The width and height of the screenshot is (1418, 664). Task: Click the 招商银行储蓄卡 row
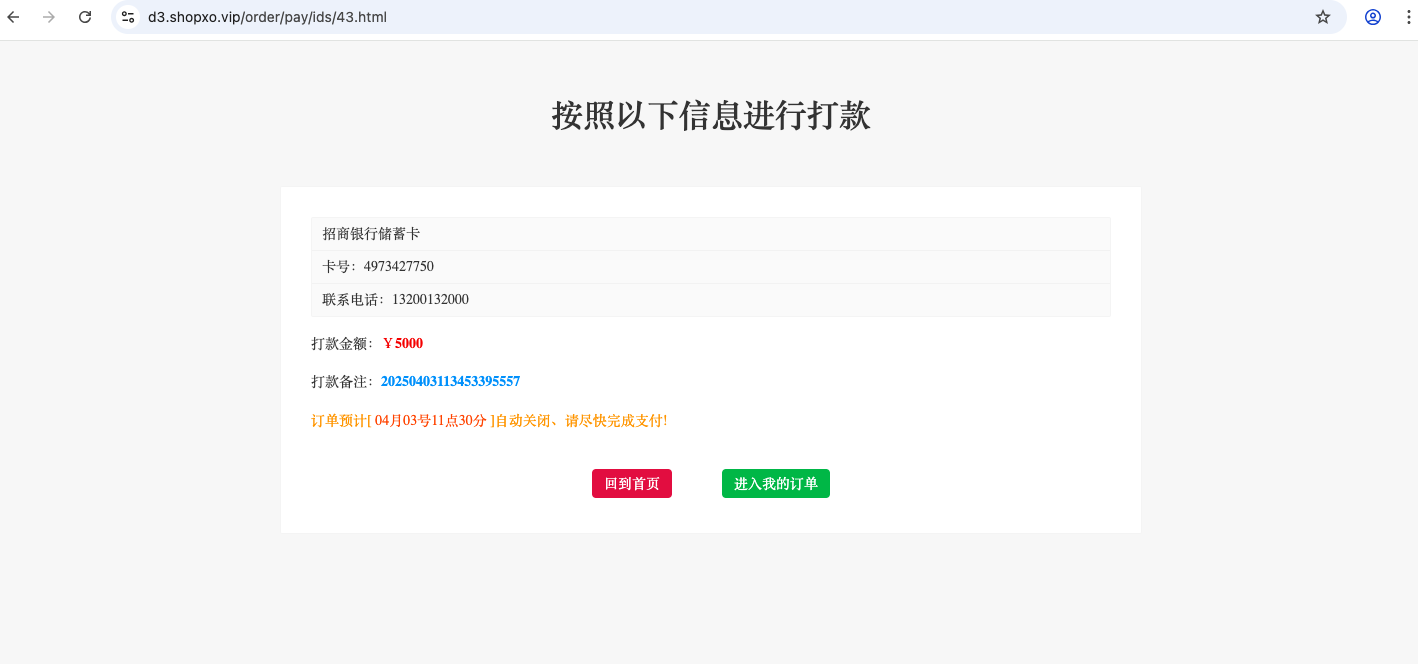[x=711, y=234]
